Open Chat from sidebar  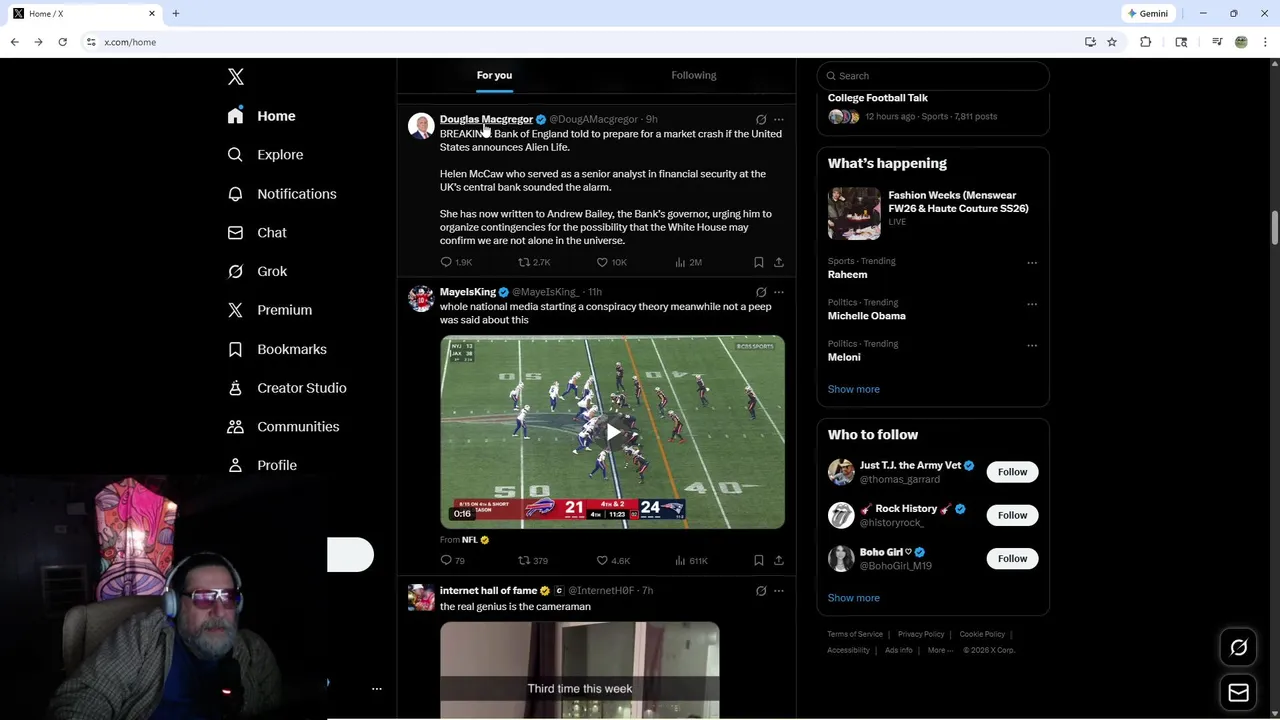pyautogui.click(x=257, y=232)
